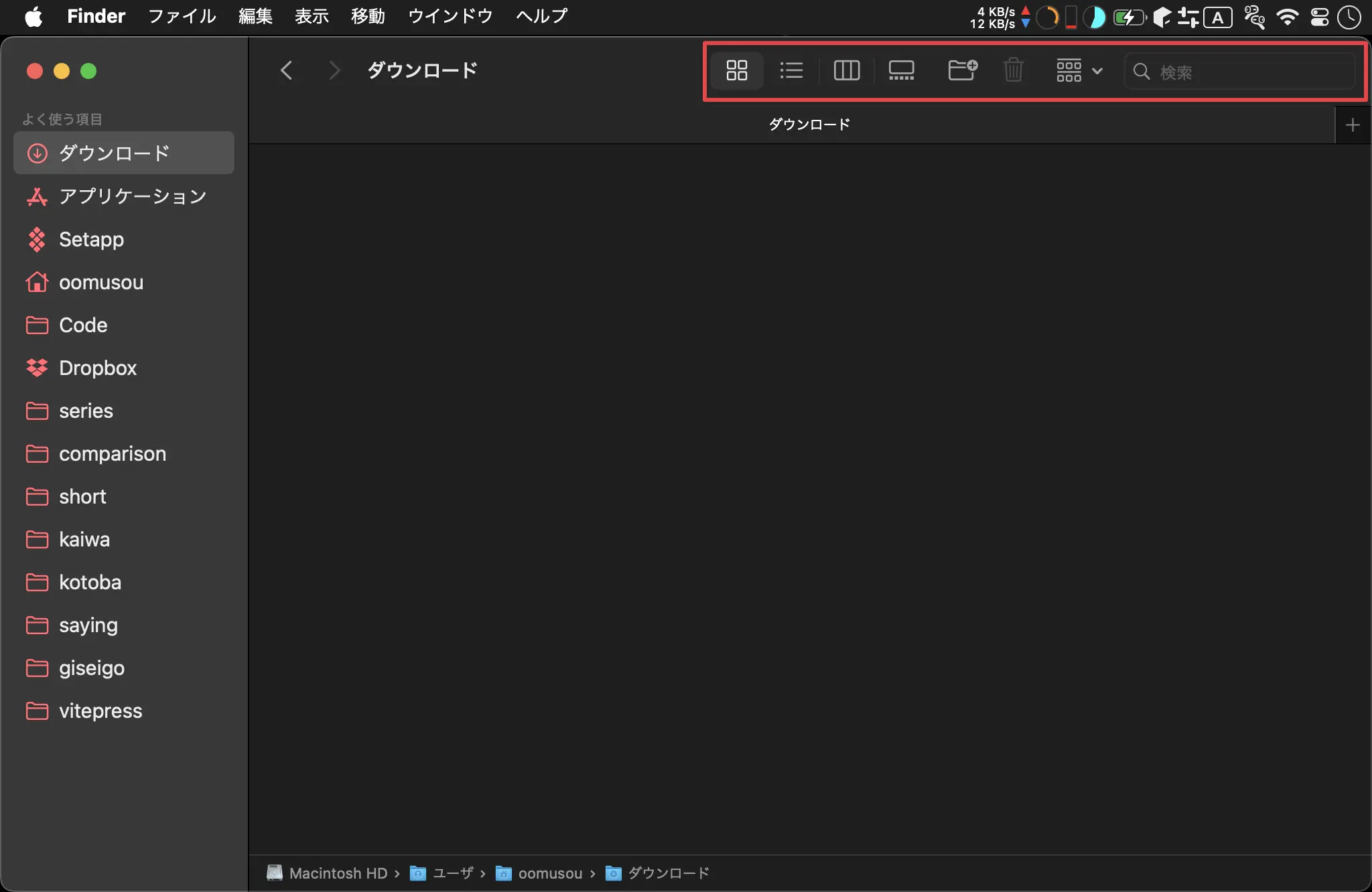Zoom the Finder window with green button
Viewport: 1372px width, 892px height.
point(88,71)
